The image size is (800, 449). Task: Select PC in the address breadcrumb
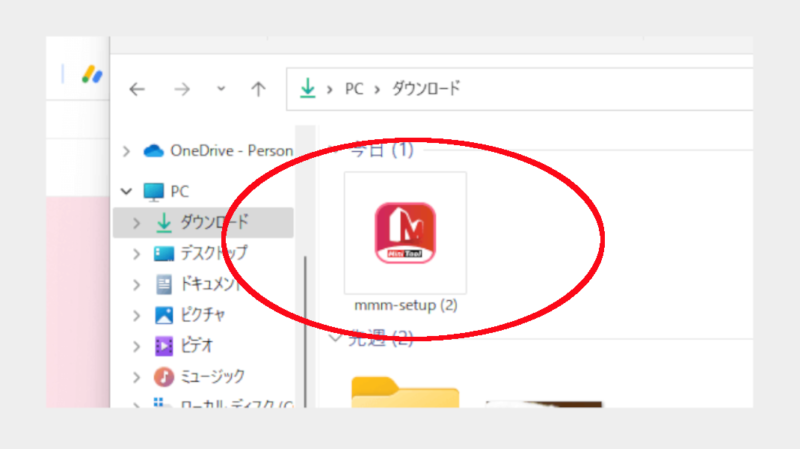pyautogui.click(x=354, y=89)
